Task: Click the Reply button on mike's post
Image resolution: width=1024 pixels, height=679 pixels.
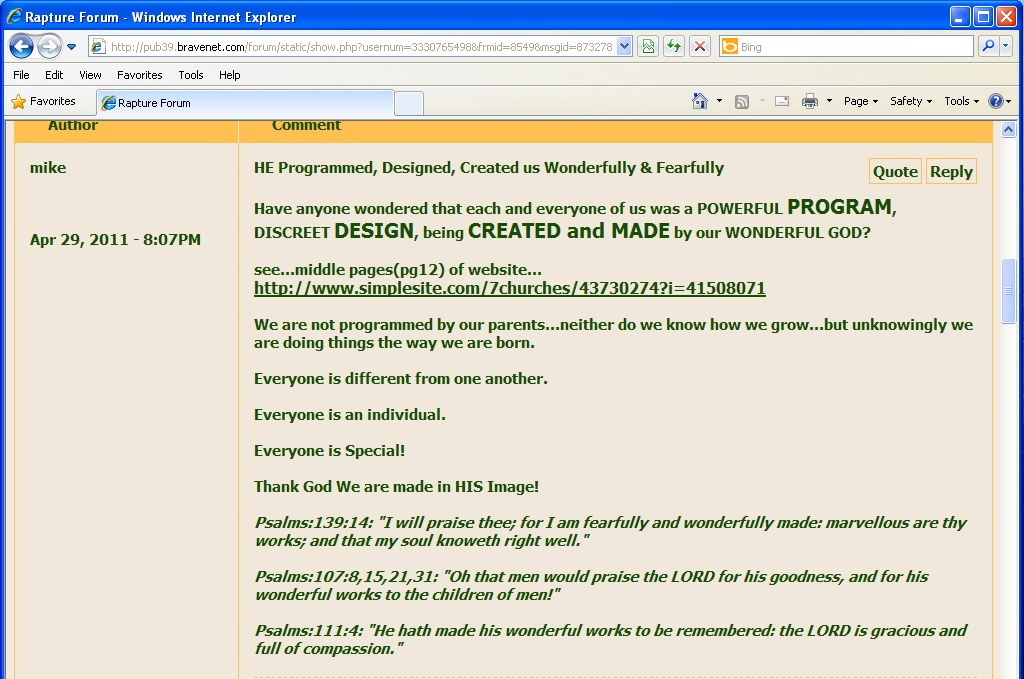Action: 952,171
